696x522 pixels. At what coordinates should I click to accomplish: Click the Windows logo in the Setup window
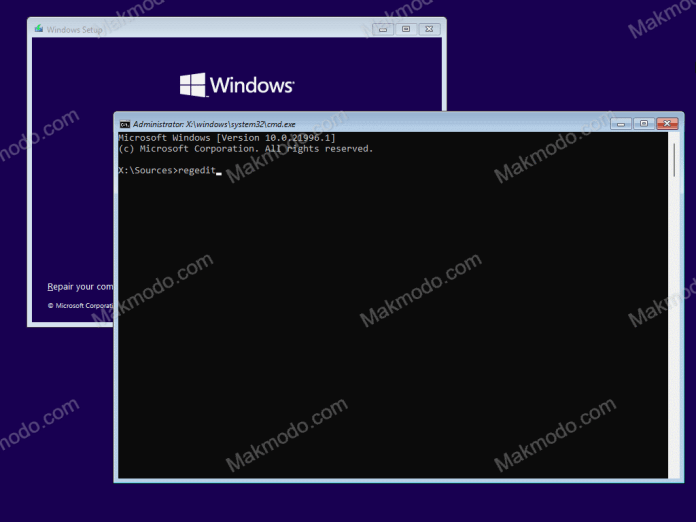click(x=237, y=85)
